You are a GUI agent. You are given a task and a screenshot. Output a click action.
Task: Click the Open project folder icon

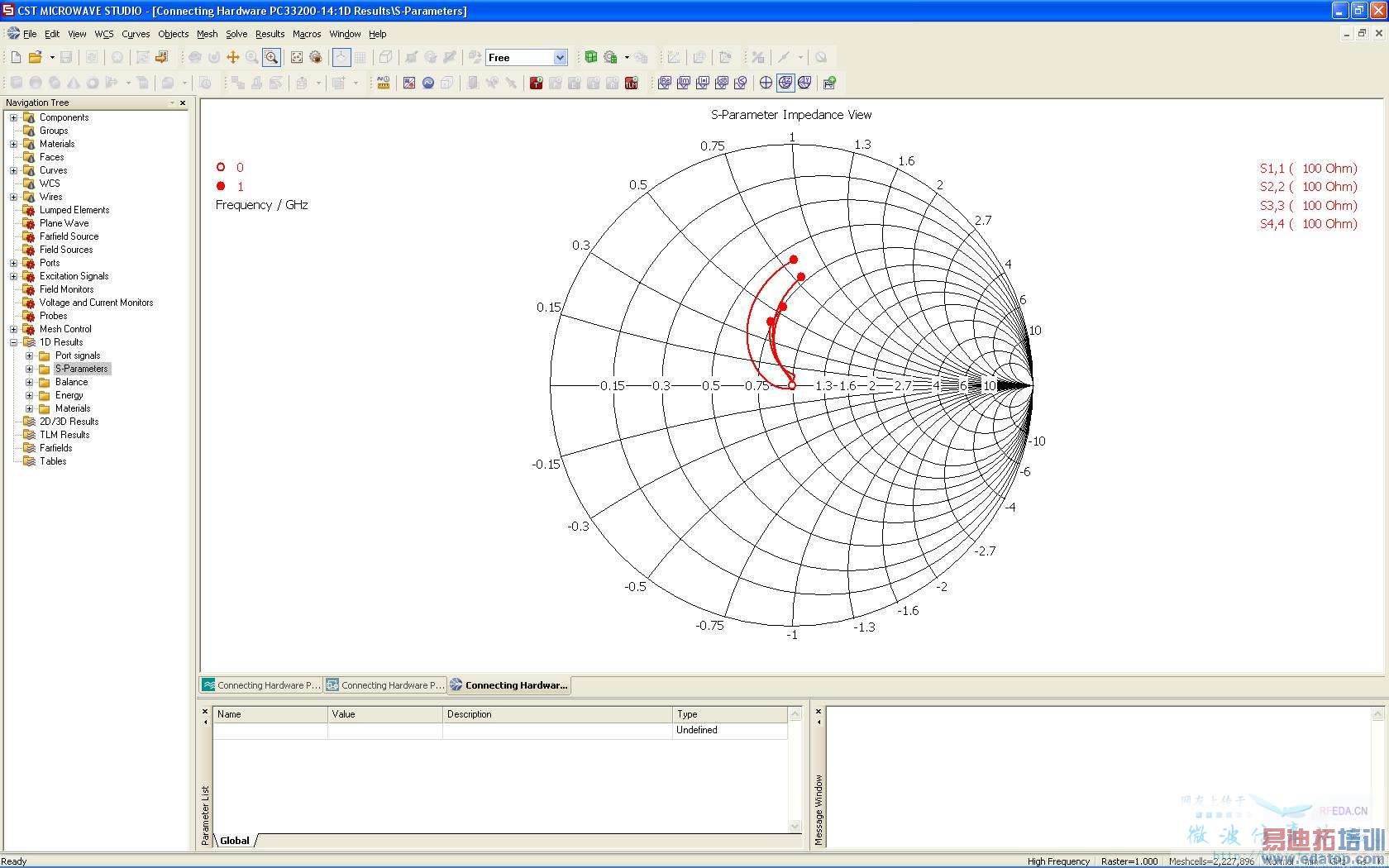[x=35, y=57]
